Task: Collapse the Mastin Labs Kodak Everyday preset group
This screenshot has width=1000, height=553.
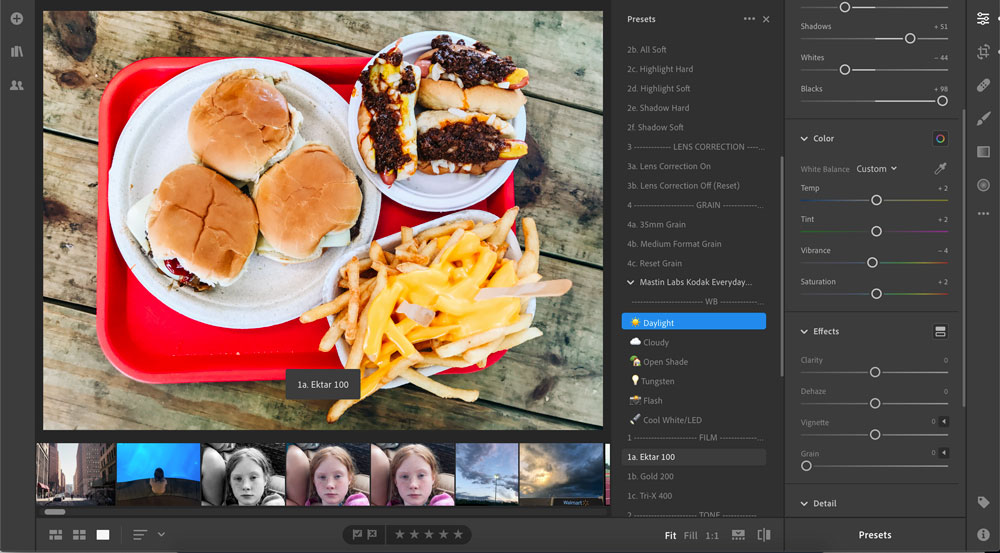Action: (630, 283)
